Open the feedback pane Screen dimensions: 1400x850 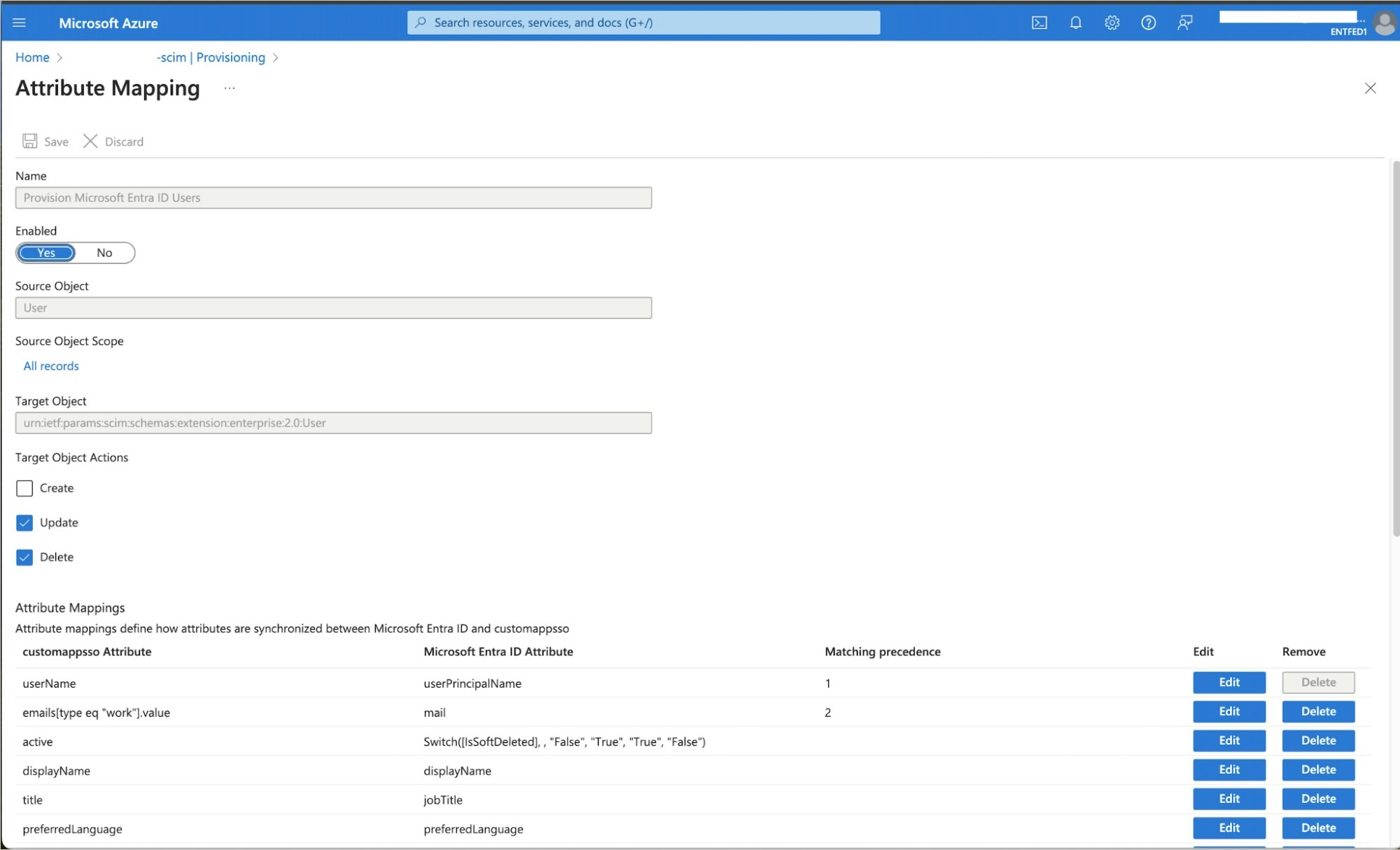tap(1185, 22)
